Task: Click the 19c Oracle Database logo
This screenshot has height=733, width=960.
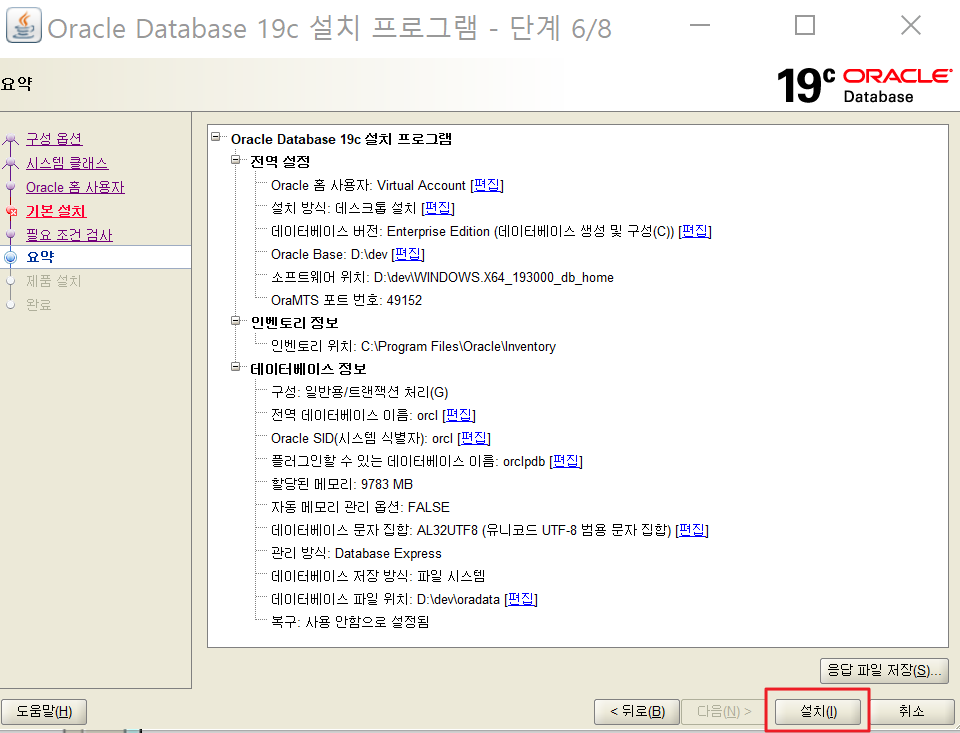Action: coord(864,85)
